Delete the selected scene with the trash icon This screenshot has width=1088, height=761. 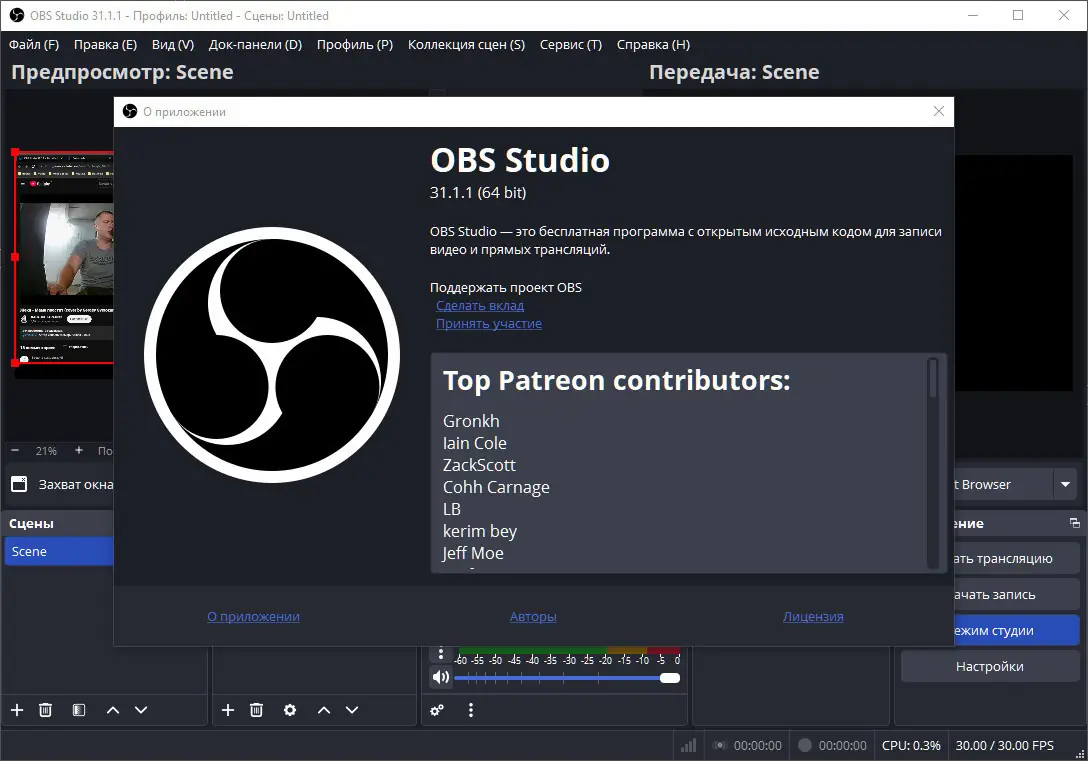46,710
